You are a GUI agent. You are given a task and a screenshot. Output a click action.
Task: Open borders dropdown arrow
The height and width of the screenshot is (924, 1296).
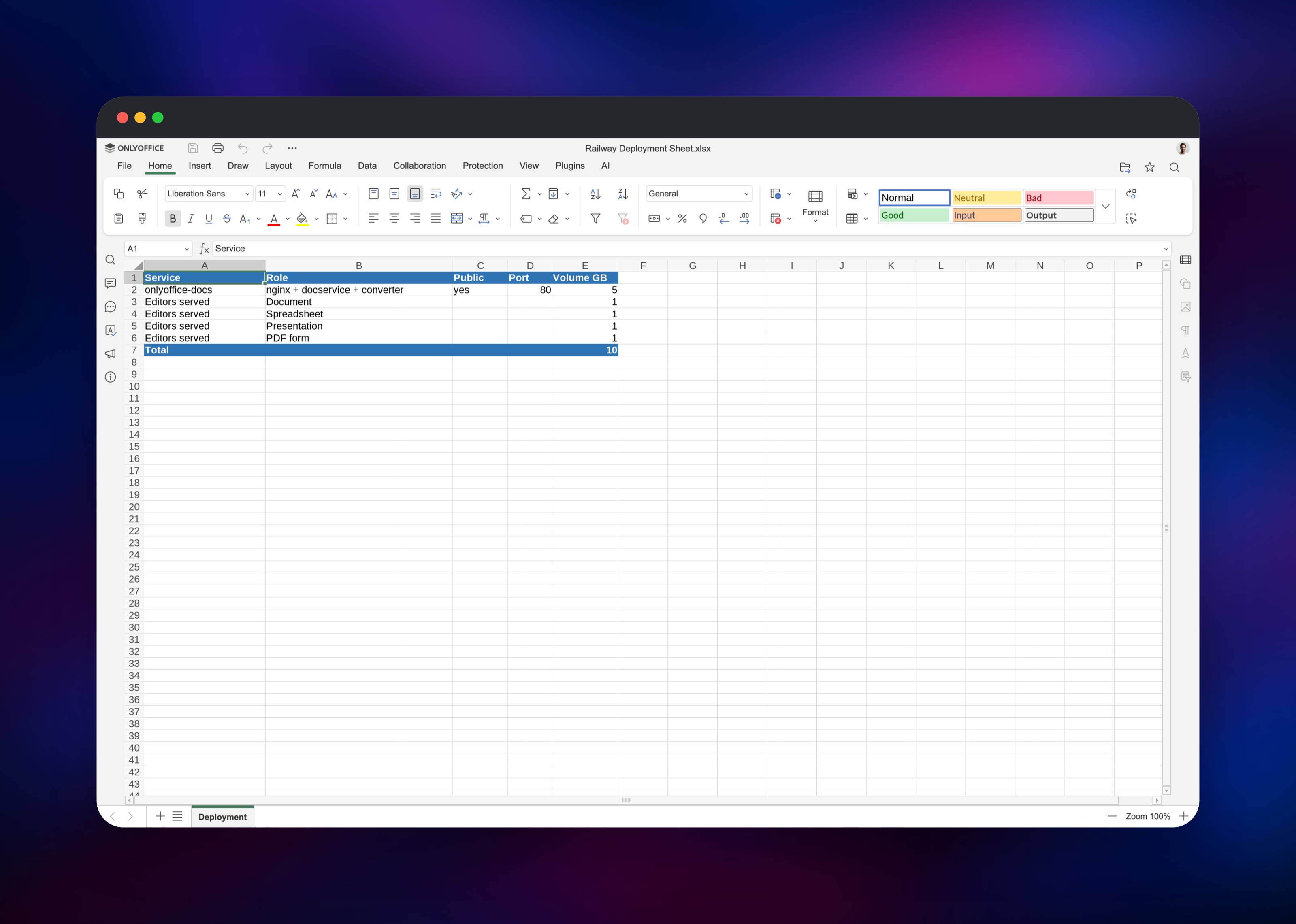(345, 219)
